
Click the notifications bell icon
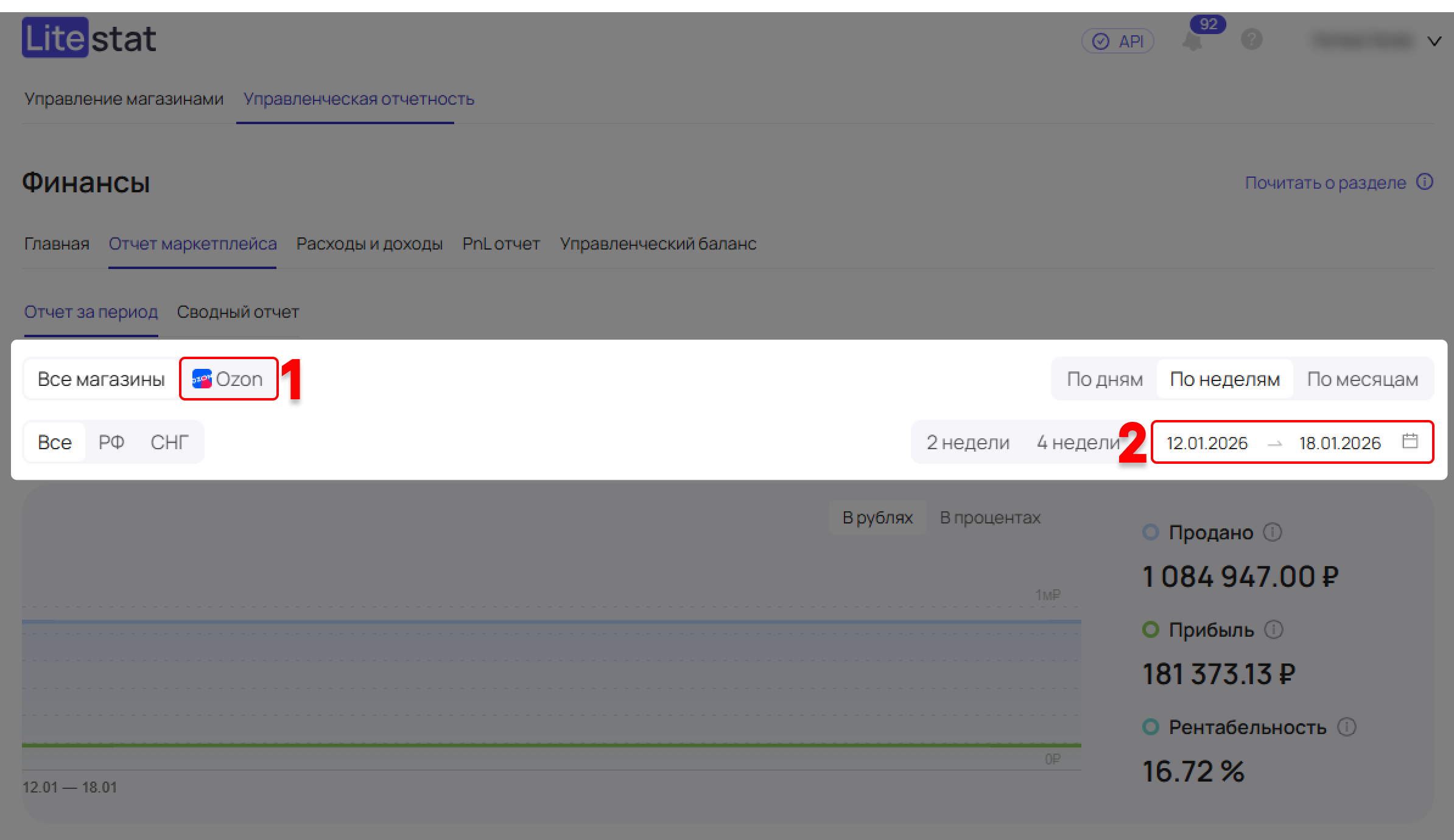tap(1192, 42)
